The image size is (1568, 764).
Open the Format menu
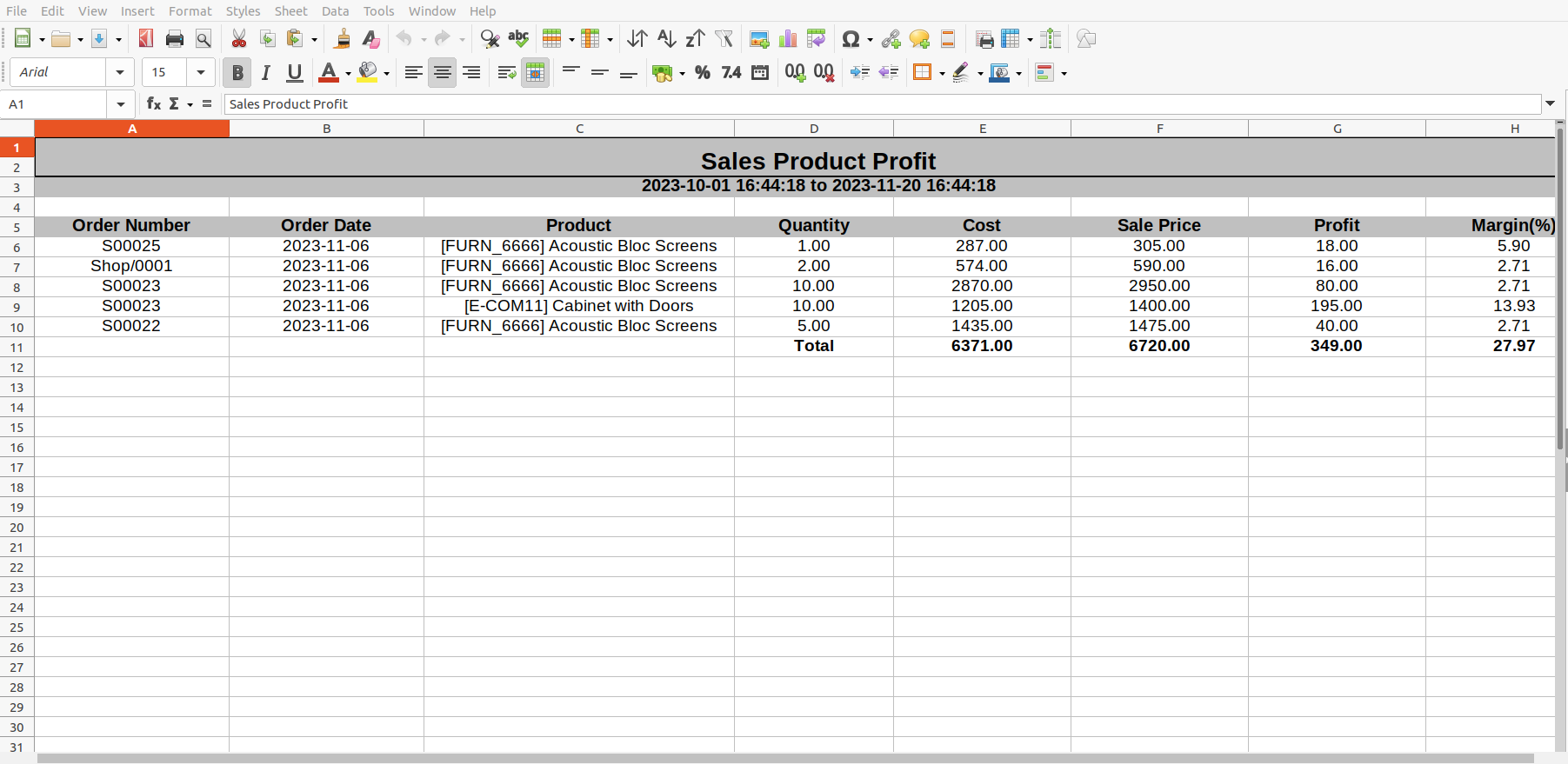click(x=190, y=10)
